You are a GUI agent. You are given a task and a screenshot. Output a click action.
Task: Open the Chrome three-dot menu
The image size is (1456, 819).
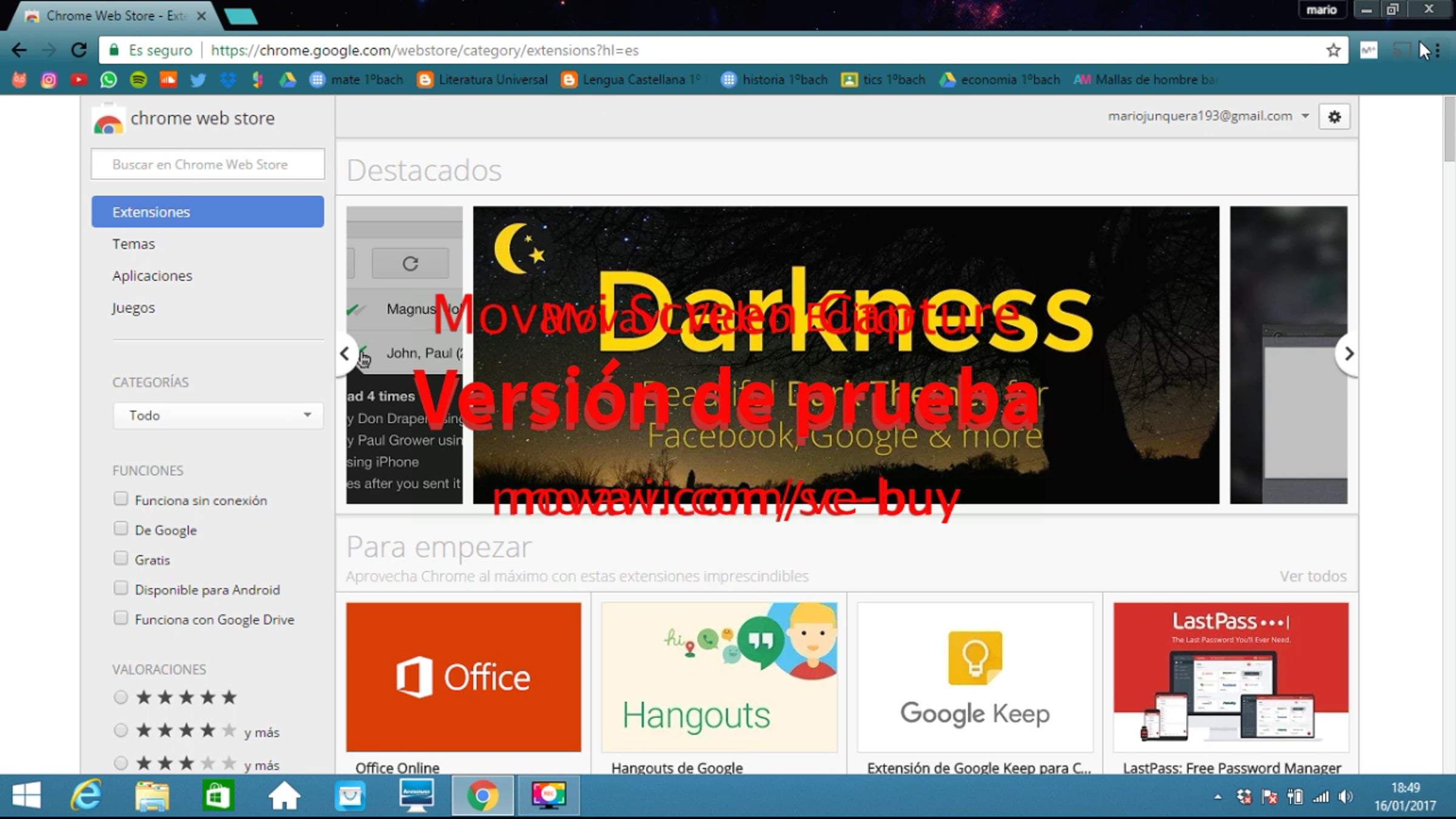(1437, 50)
